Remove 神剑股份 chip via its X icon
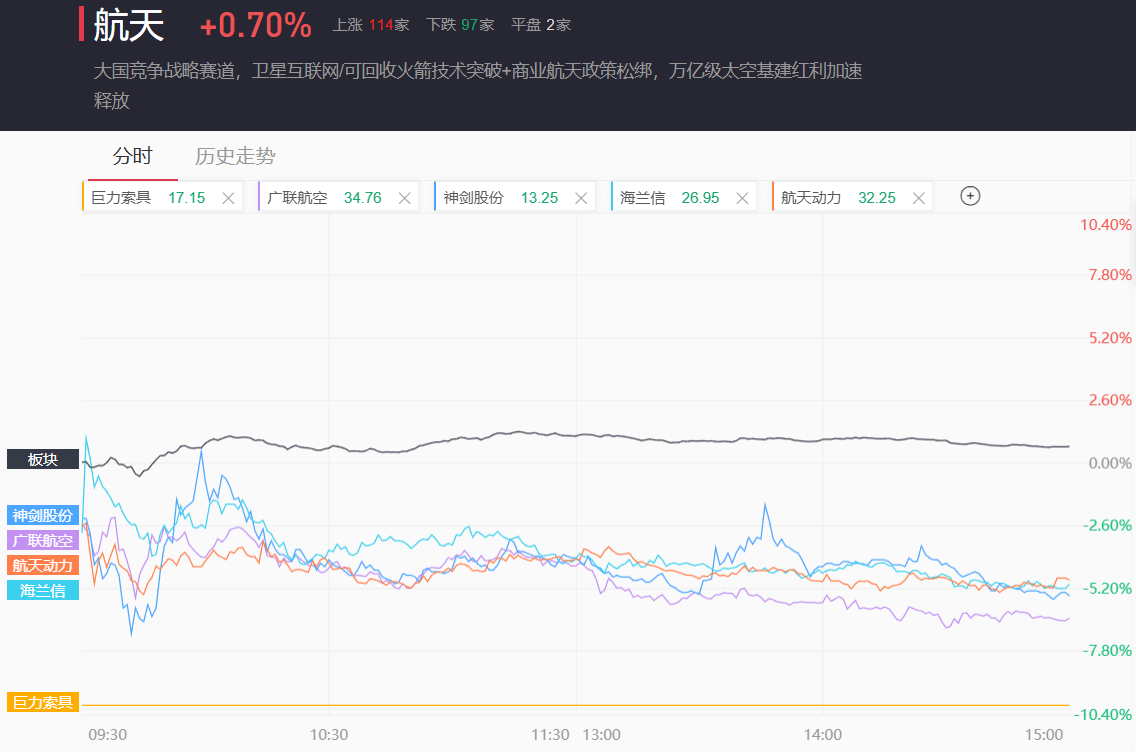Image resolution: width=1136 pixels, height=752 pixels. tap(581, 198)
